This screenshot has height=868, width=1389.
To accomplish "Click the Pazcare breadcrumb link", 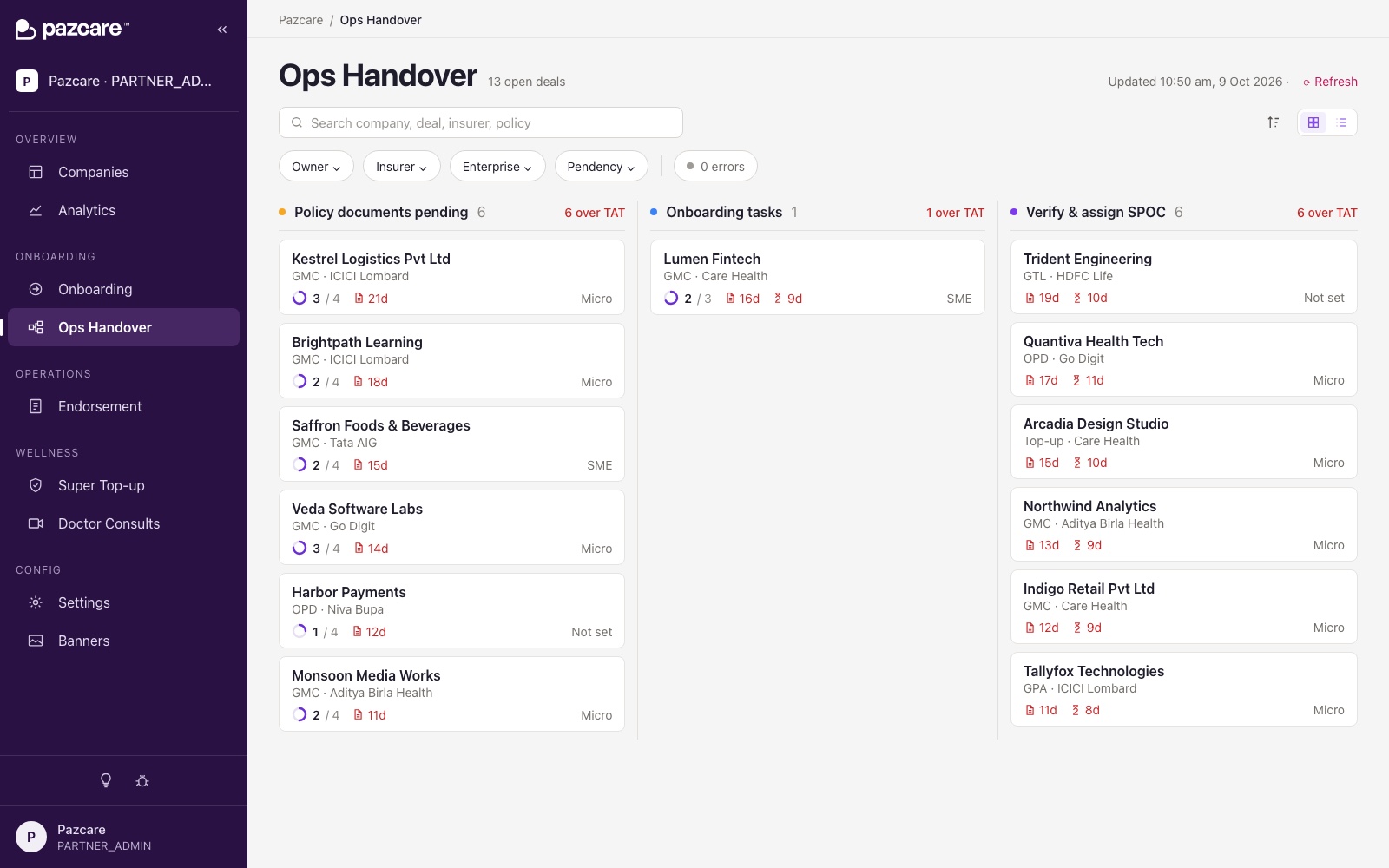I will point(300,20).
